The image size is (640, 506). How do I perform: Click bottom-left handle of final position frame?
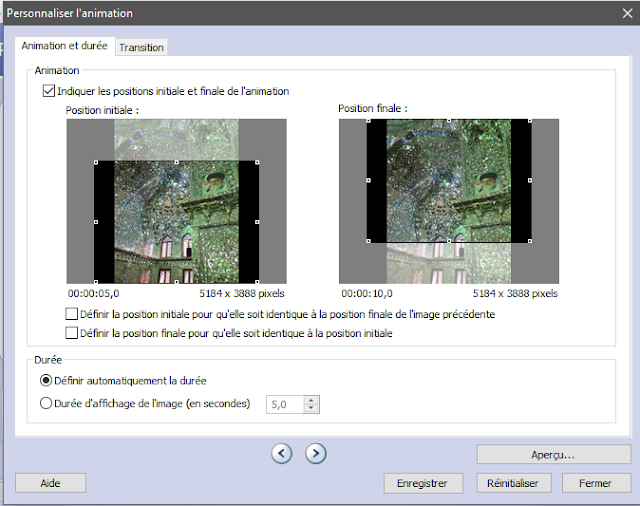(369, 241)
